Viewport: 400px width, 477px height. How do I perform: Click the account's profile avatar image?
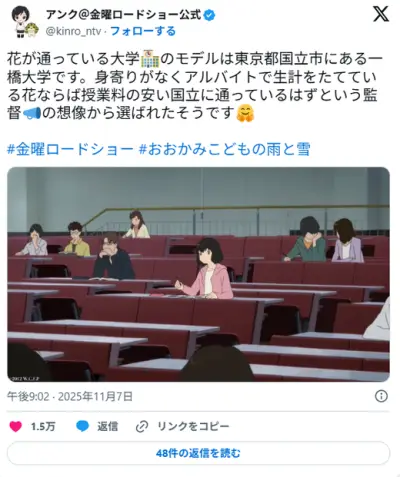24,22
